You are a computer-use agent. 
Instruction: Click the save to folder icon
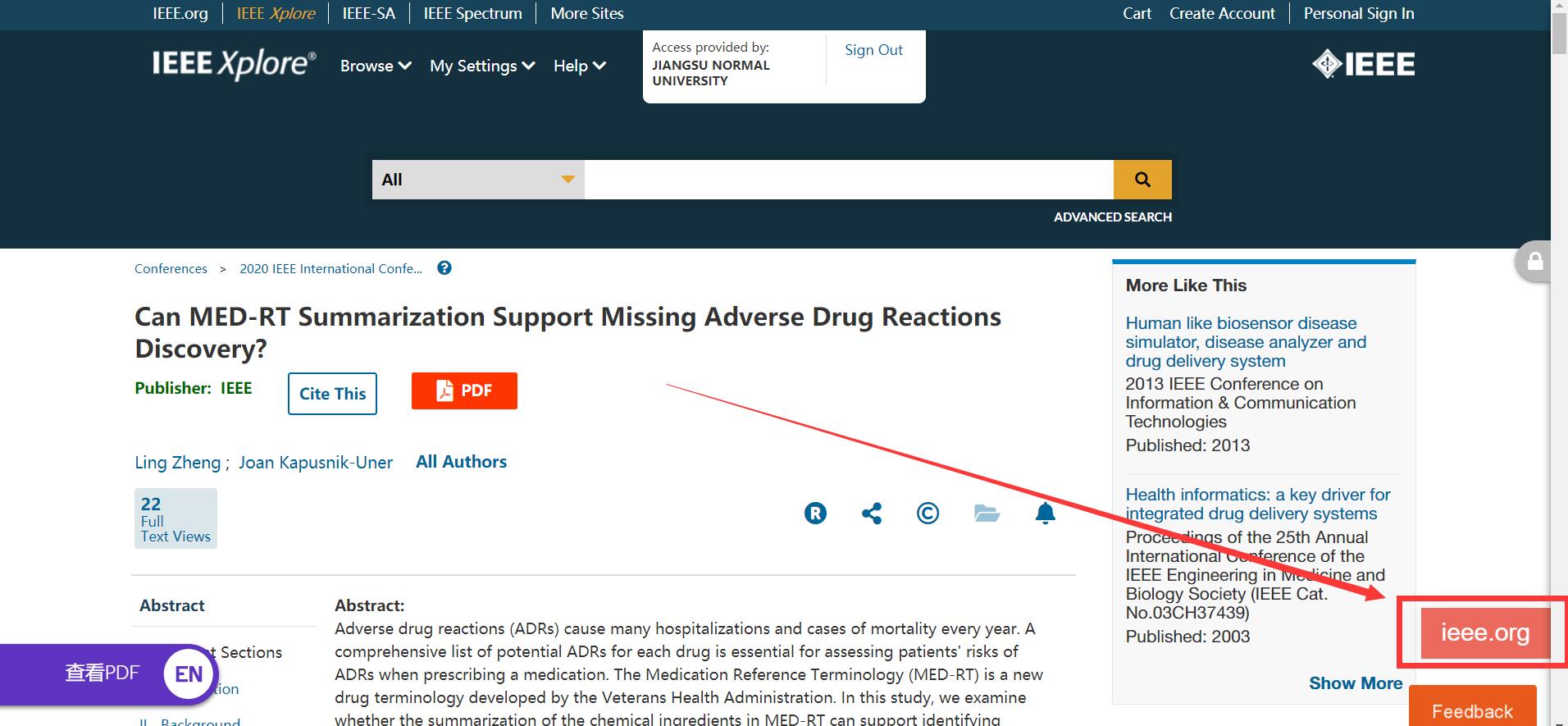[986, 514]
